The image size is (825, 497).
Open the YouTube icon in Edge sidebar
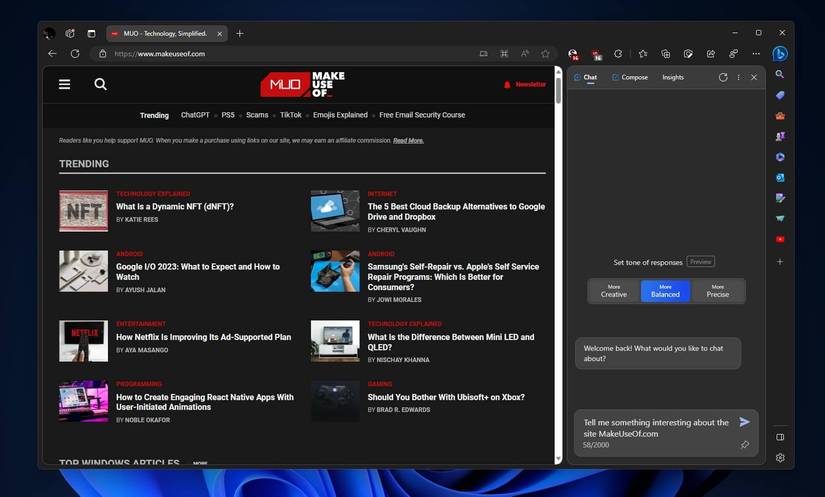click(x=780, y=239)
